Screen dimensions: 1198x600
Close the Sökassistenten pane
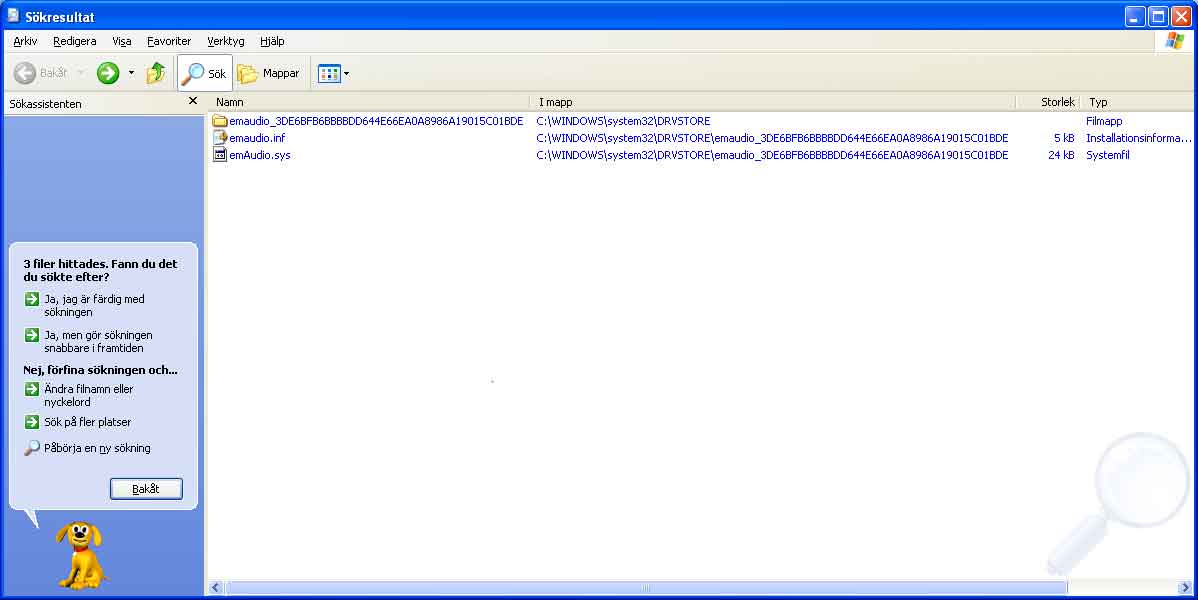click(193, 101)
